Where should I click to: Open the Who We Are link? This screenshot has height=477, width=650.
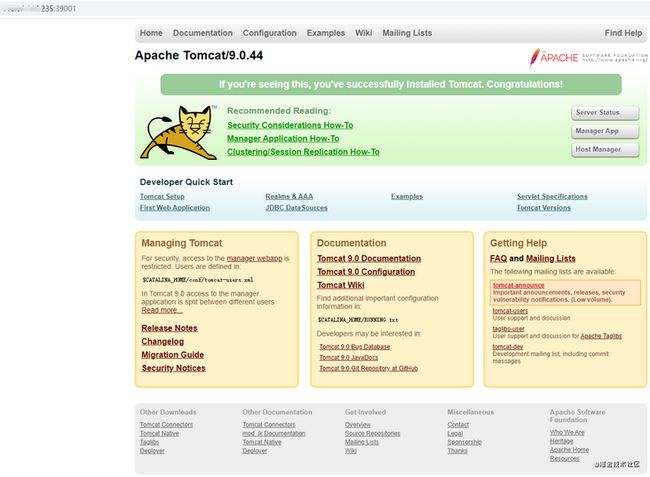tap(567, 432)
